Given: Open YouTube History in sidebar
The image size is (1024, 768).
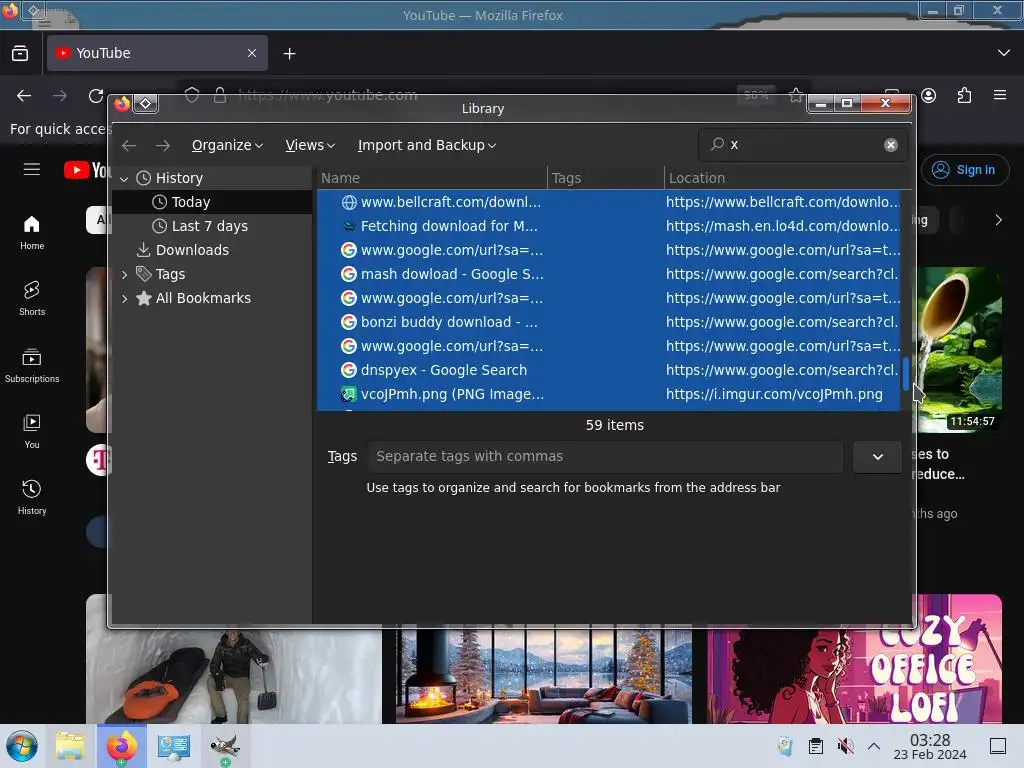Looking at the screenshot, I should [x=32, y=498].
